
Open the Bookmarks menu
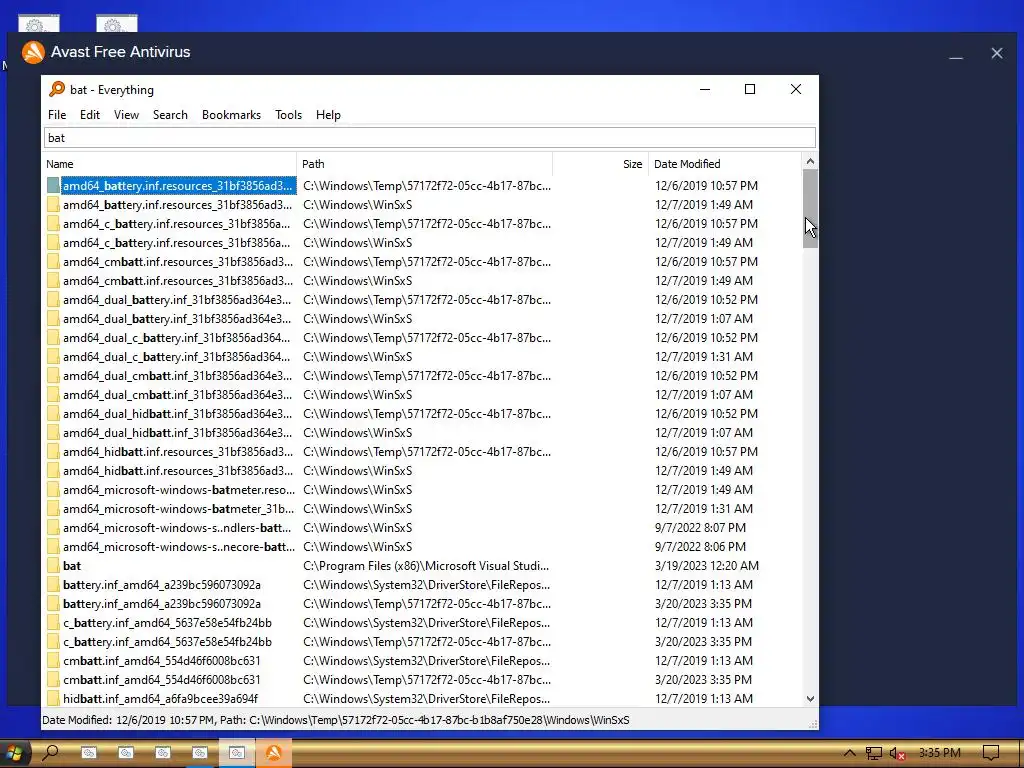pos(231,115)
